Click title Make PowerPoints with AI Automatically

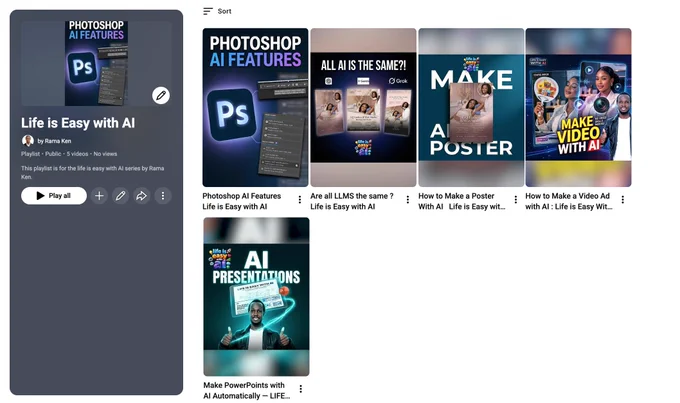(246, 390)
